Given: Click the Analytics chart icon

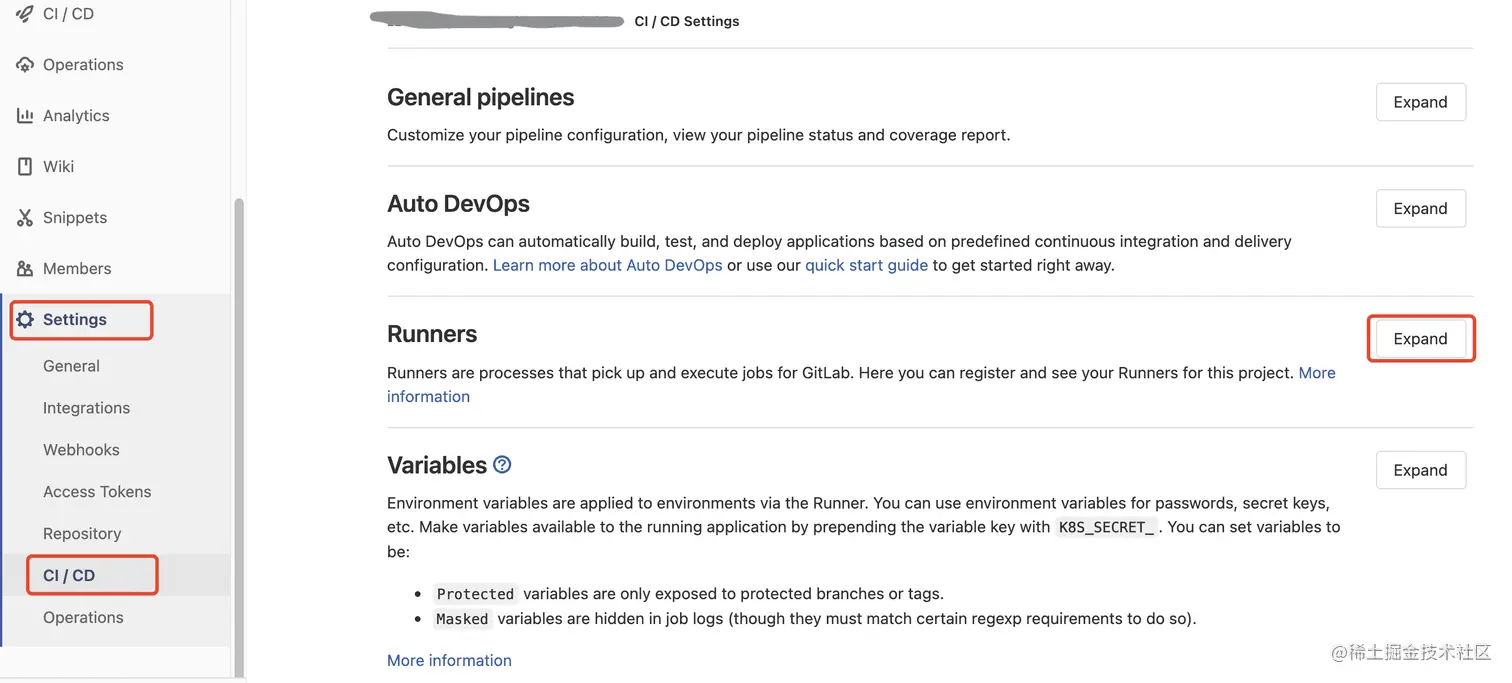Looking at the screenshot, I should [x=25, y=116].
